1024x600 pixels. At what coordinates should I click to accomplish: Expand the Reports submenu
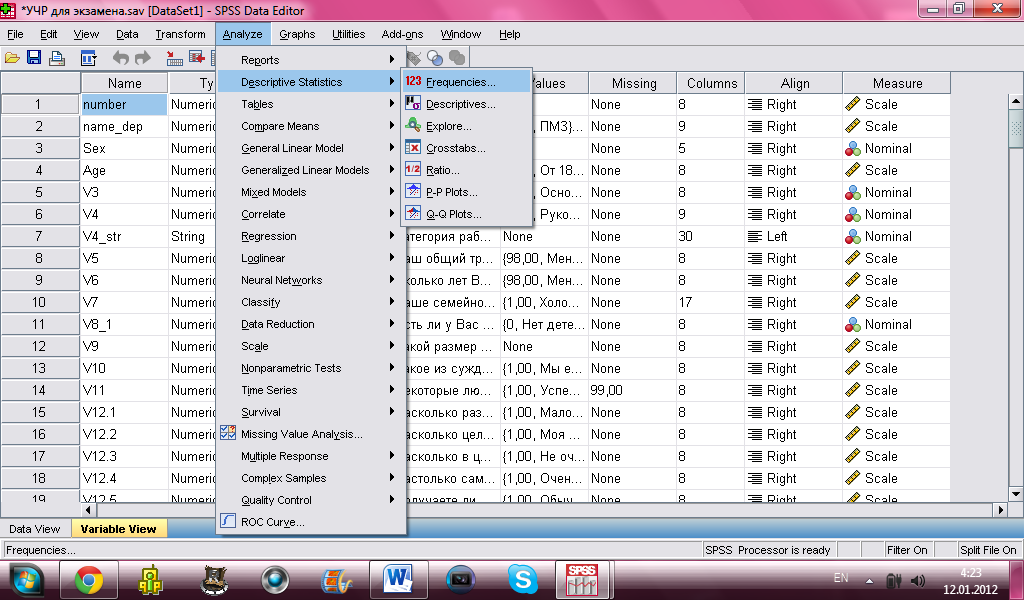point(311,59)
